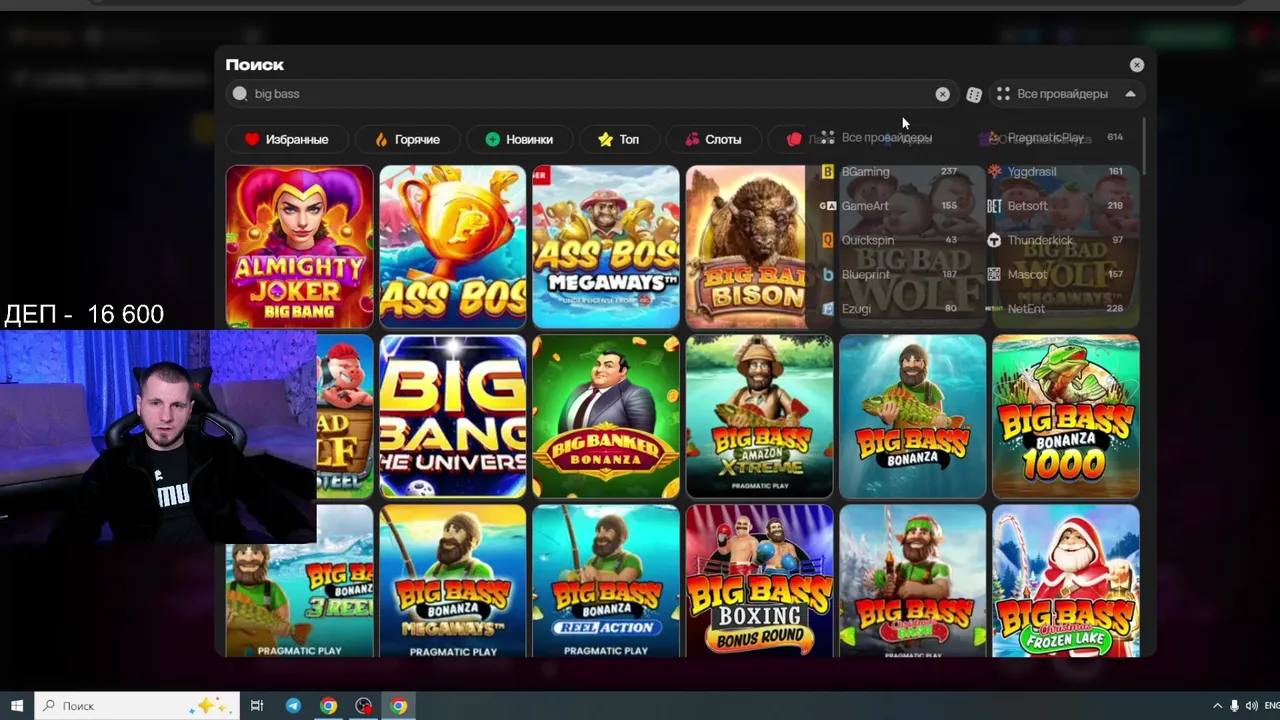The width and height of the screenshot is (1280, 720).
Task: Open Task View on the taskbar
Action: [257, 706]
